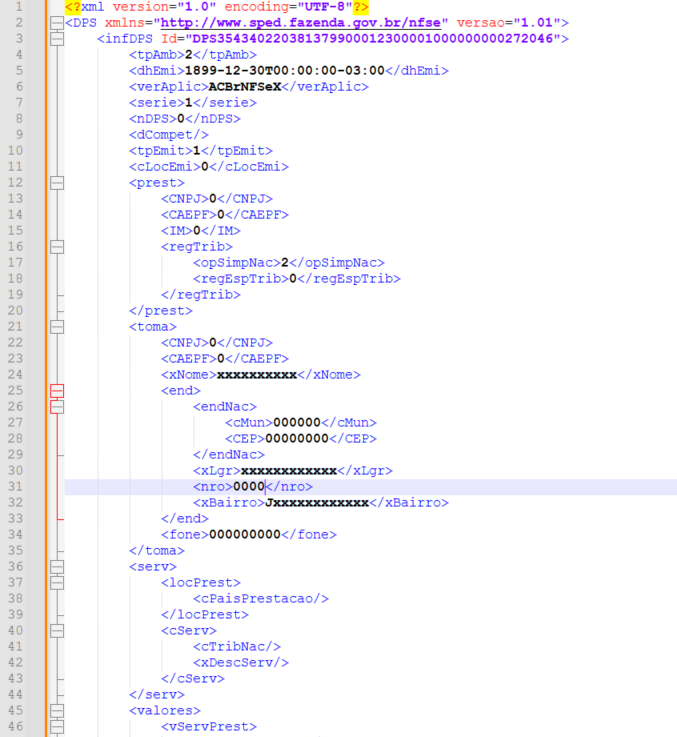
Task: Click the empty xDescServ tag
Action: [241, 662]
